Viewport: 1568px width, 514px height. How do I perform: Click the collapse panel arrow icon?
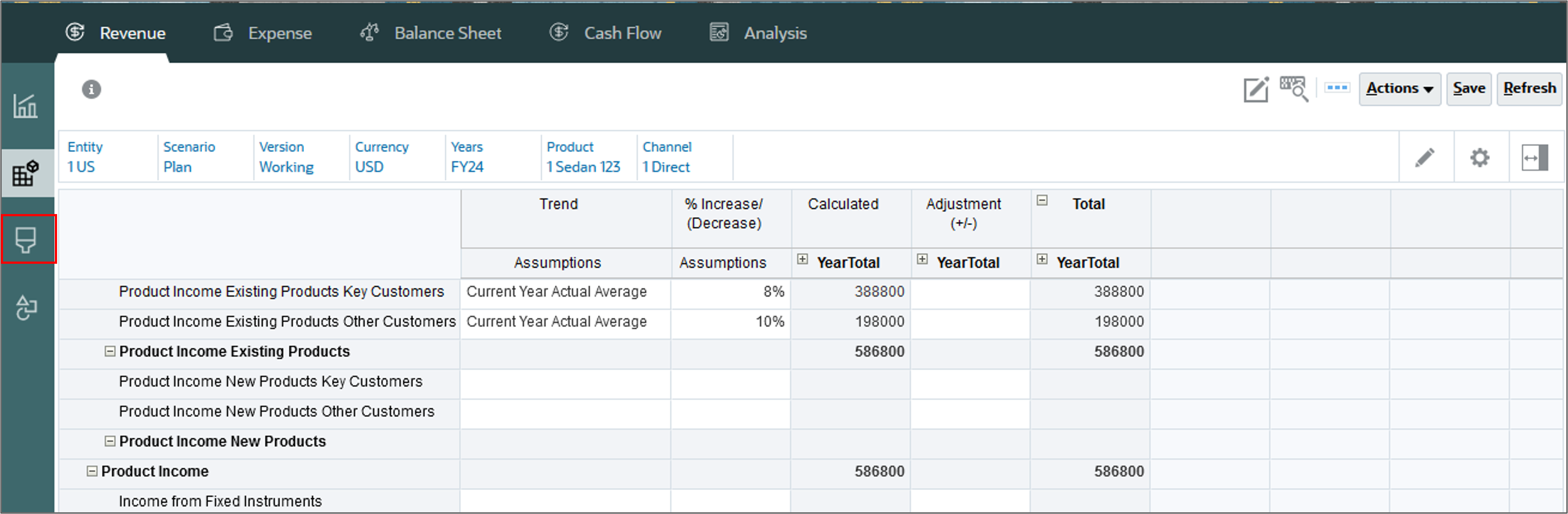(1535, 158)
